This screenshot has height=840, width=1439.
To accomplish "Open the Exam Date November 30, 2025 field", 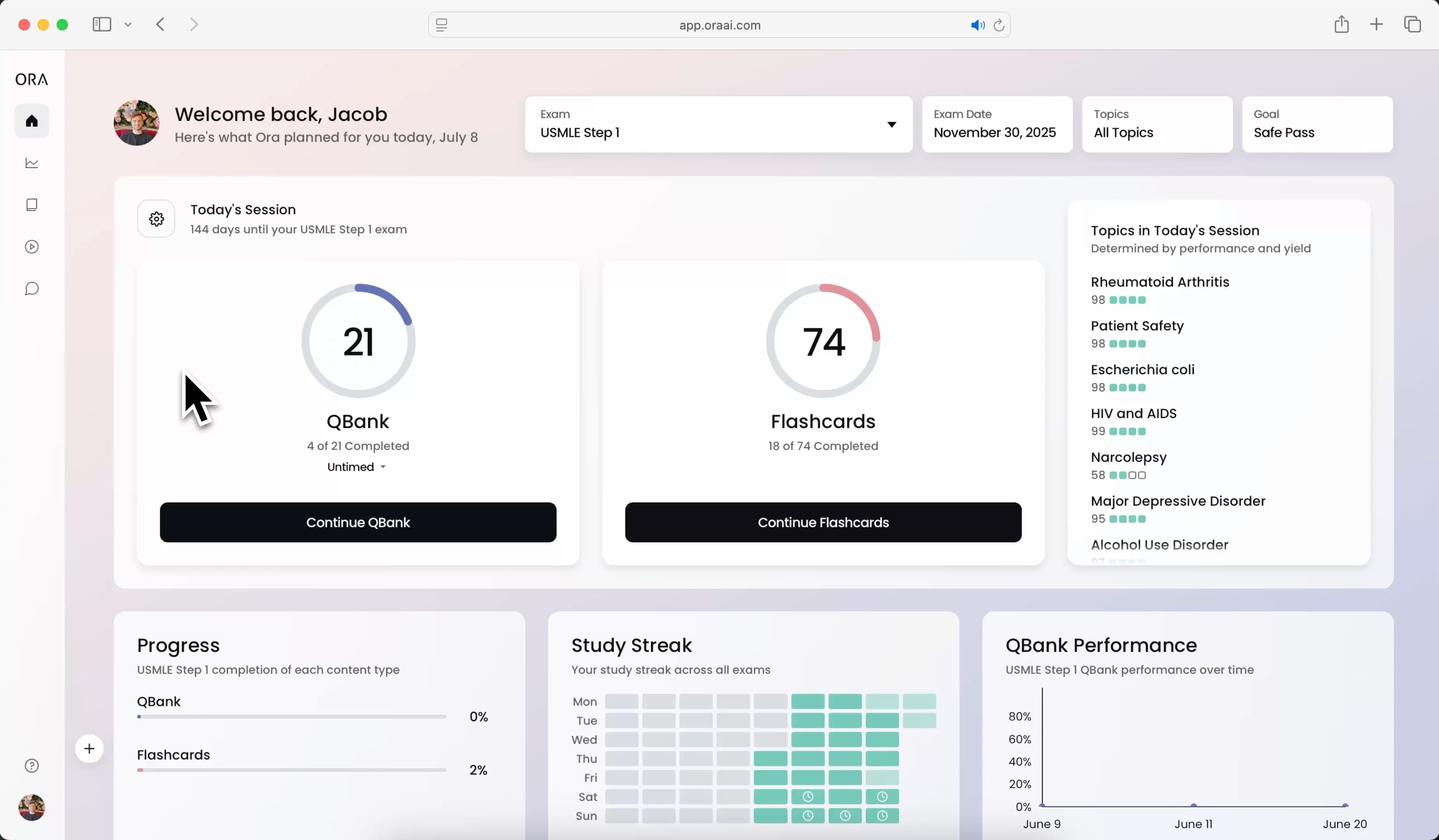I will click(997, 124).
